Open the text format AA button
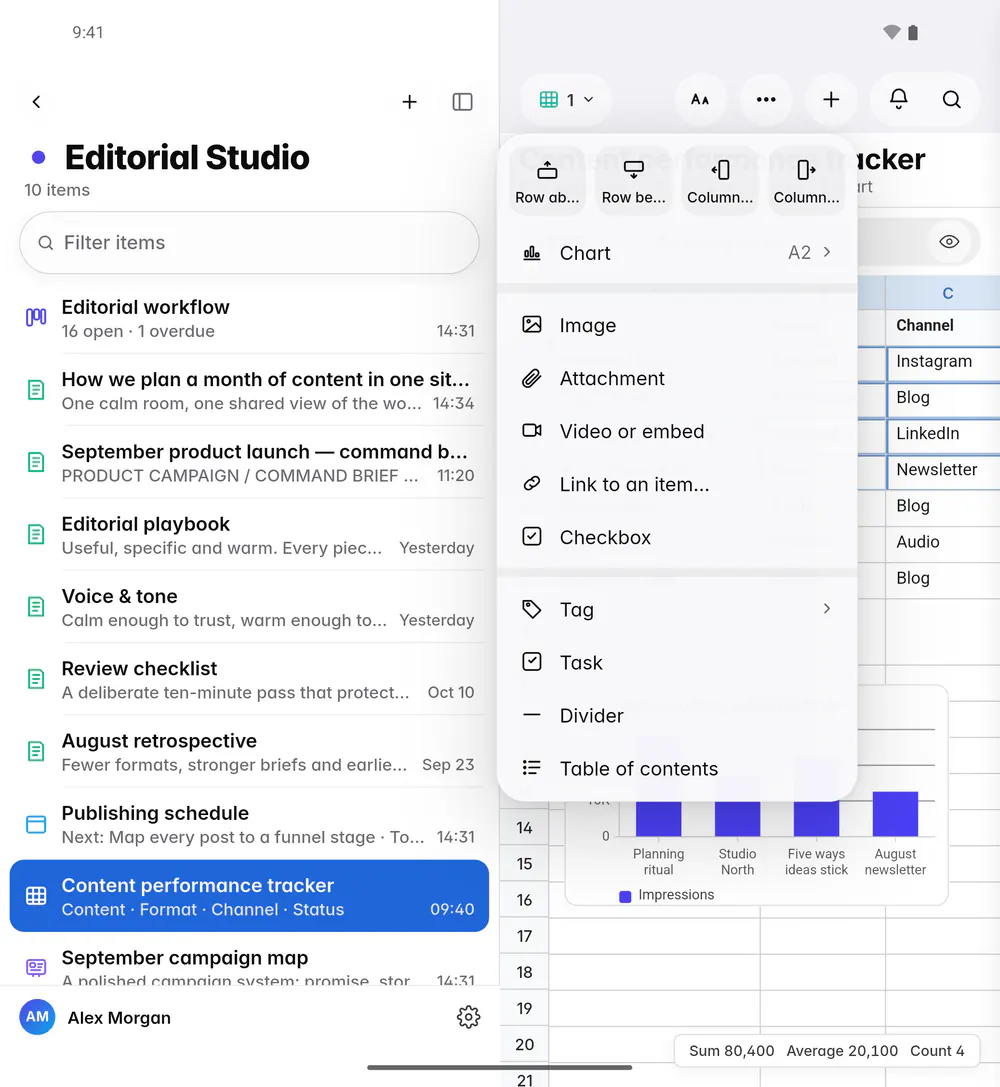The width and height of the screenshot is (1000, 1087). pyautogui.click(x=700, y=100)
